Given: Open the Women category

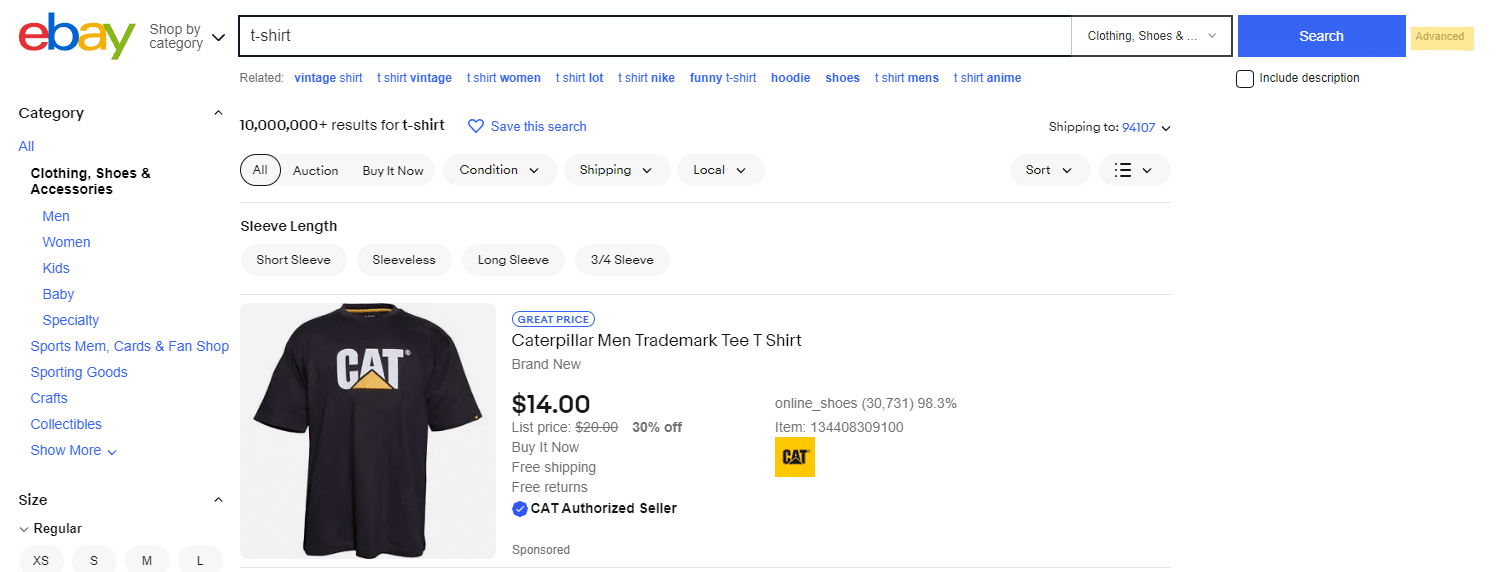Looking at the screenshot, I should coord(66,242).
